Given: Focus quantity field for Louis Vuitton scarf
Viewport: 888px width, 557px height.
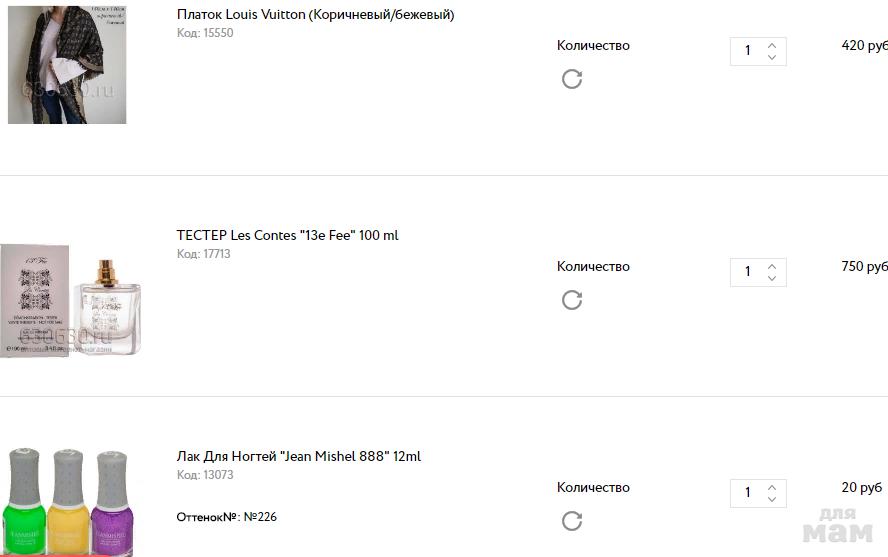Looking at the screenshot, I should [748, 51].
